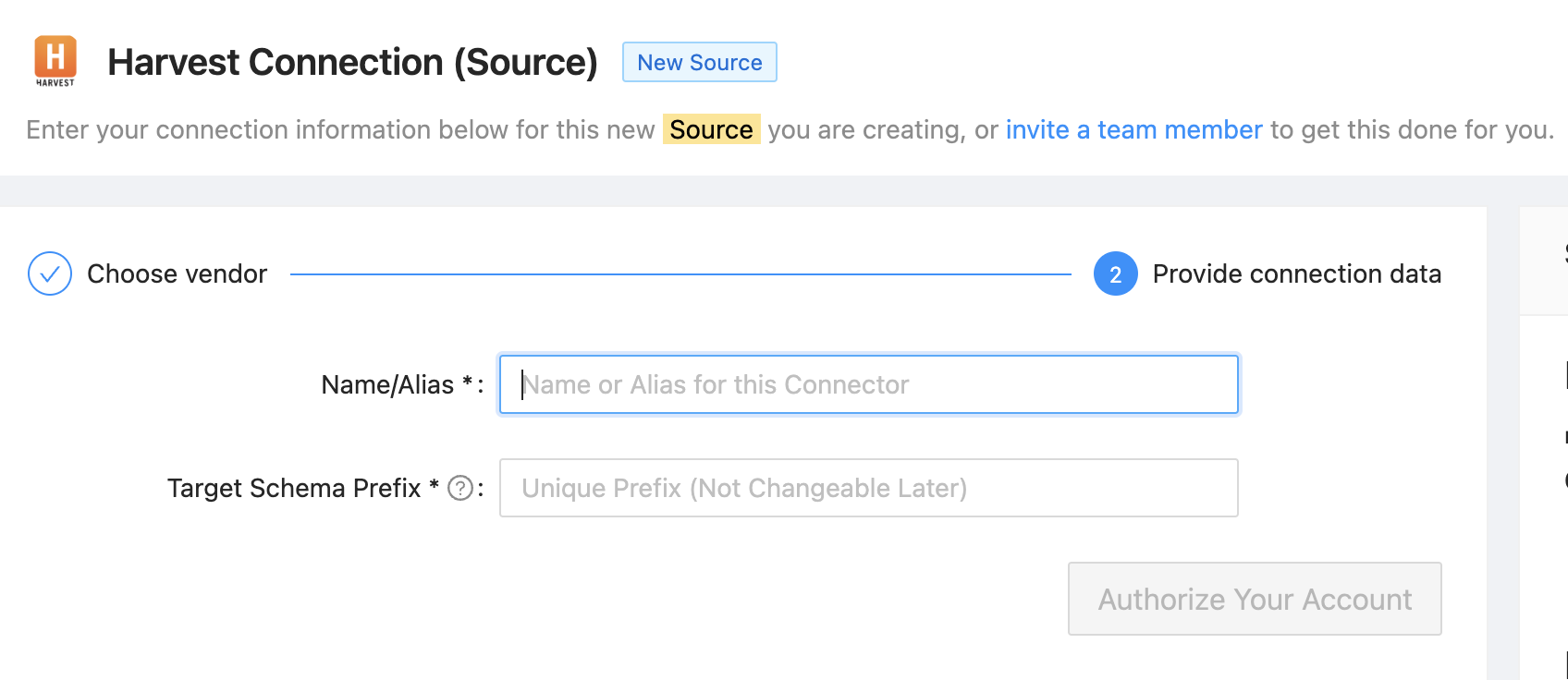
Task: Click the Target Schema Prefix label
Action: tap(293, 488)
